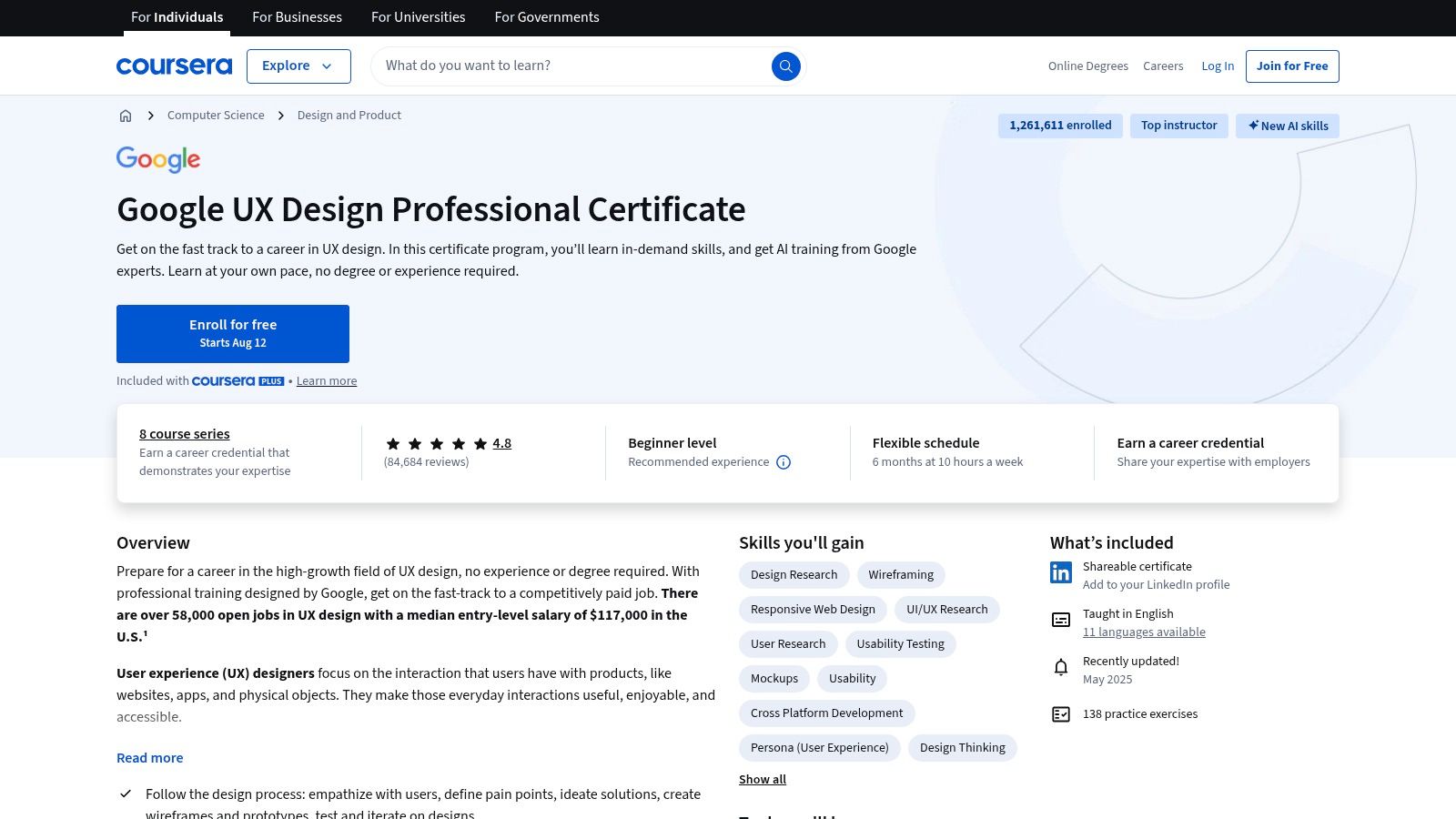Click the checklist icon by 138 practice exercises
Viewport: 1456px width, 819px height.
tap(1061, 714)
